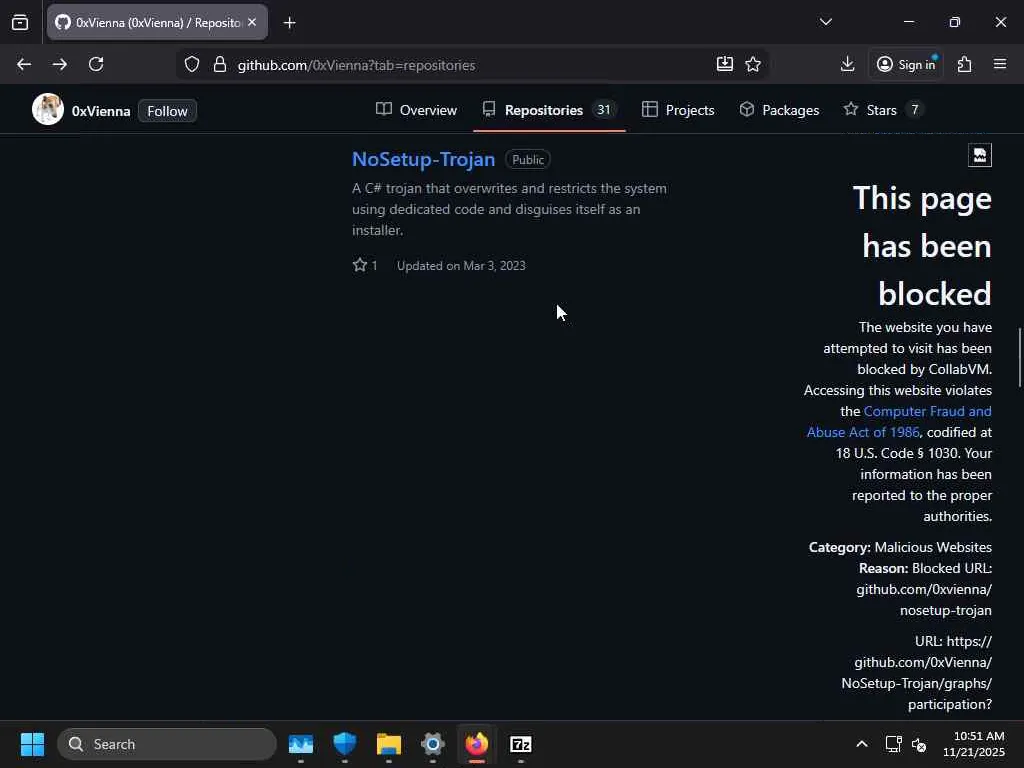The image size is (1024, 768).
Task: Open a new browser tab
Action: click(290, 23)
